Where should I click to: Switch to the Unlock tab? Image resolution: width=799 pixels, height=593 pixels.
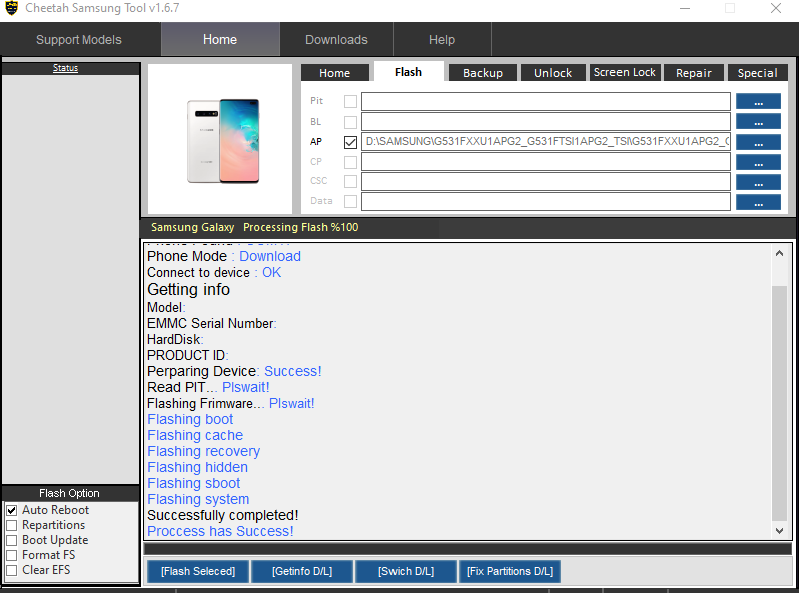553,73
